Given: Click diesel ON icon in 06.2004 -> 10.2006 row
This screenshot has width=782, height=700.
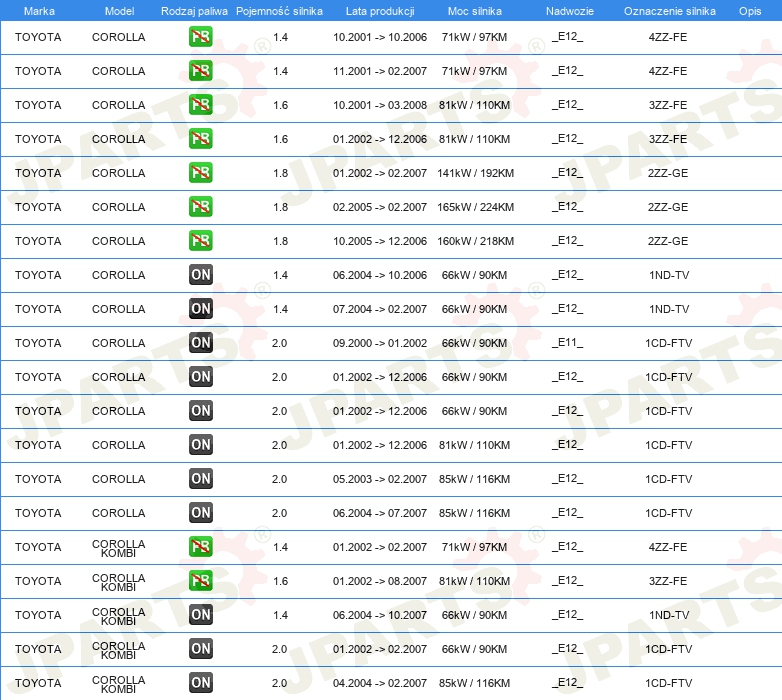Looking at the screenshot, I should coord(200,275).
